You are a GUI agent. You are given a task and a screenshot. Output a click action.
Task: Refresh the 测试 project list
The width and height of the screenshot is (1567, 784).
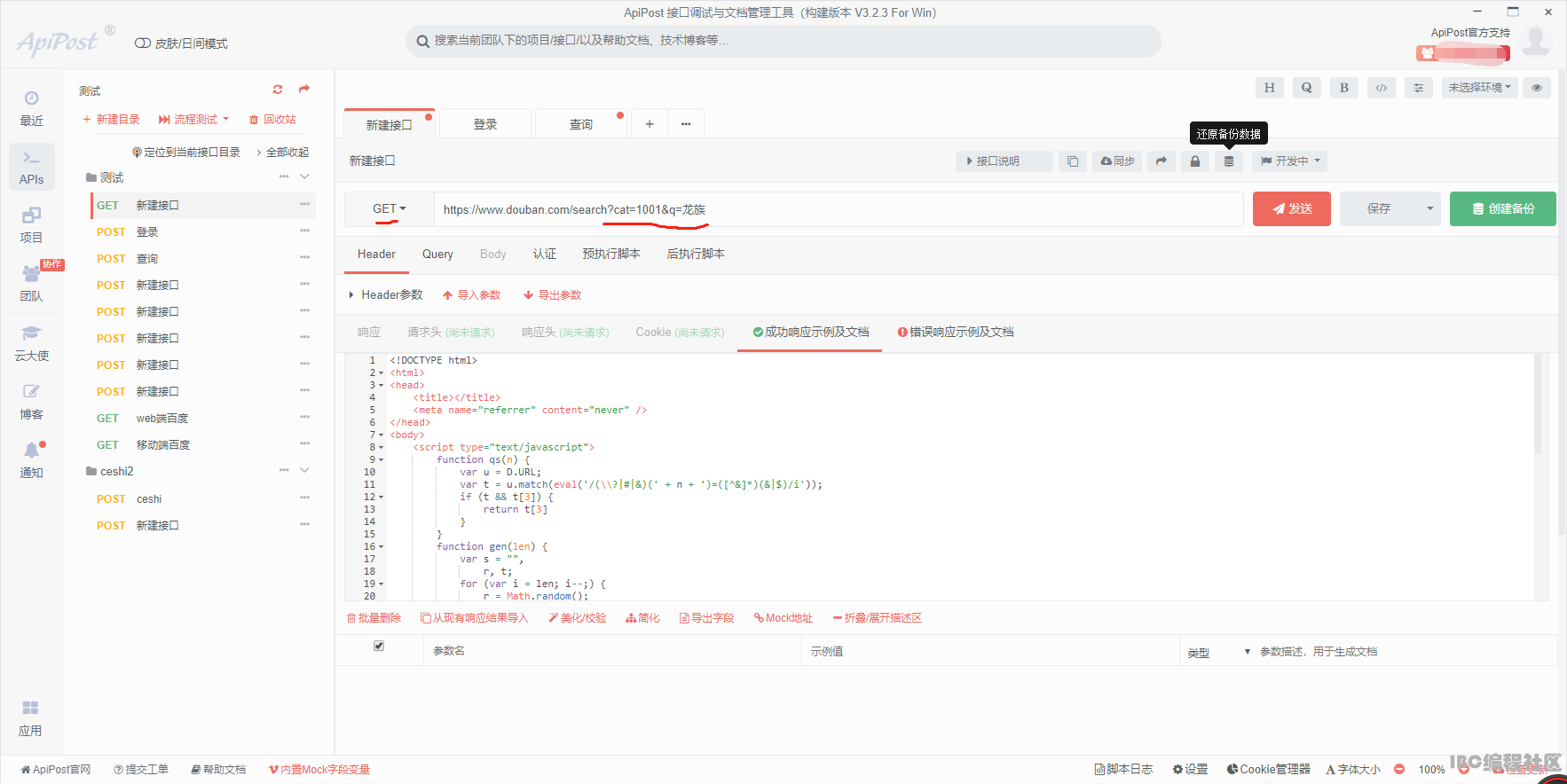point(278,90)
